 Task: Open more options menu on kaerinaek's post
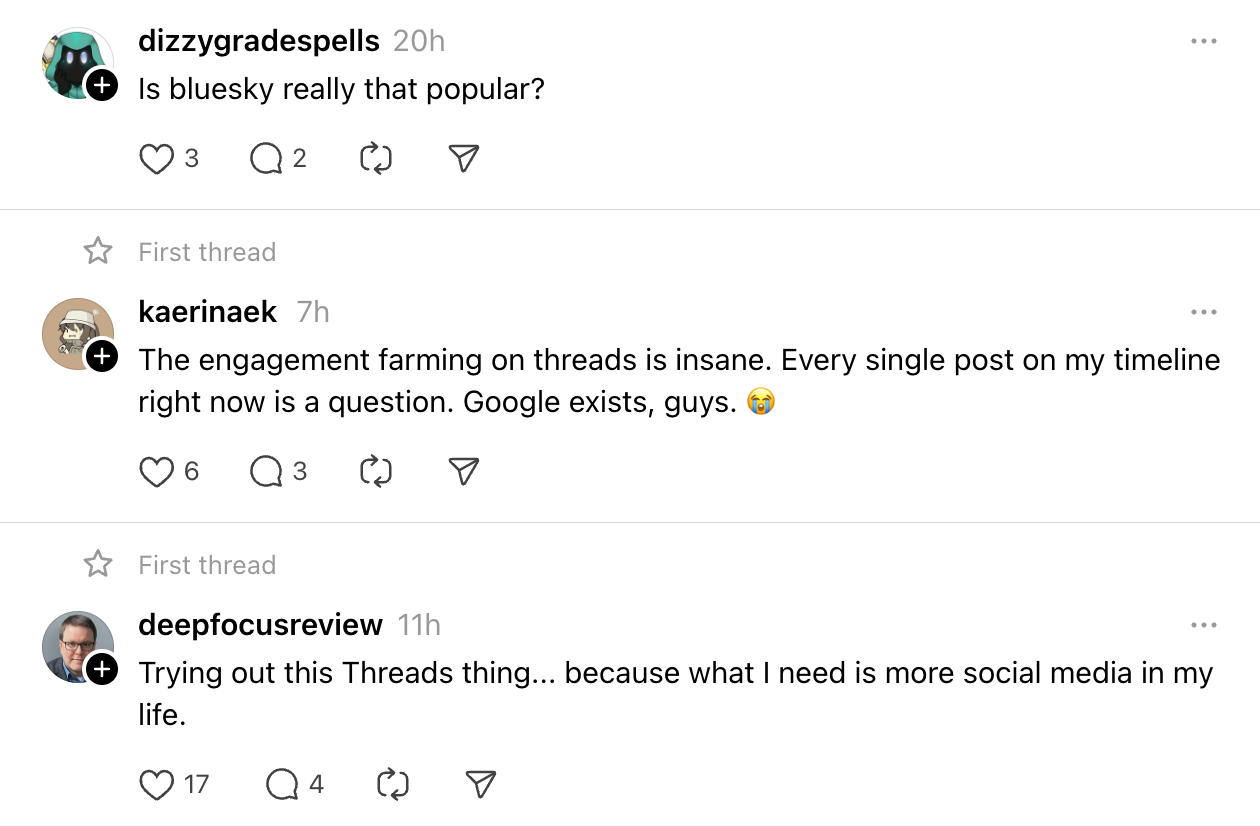(x=1203, y=313)
